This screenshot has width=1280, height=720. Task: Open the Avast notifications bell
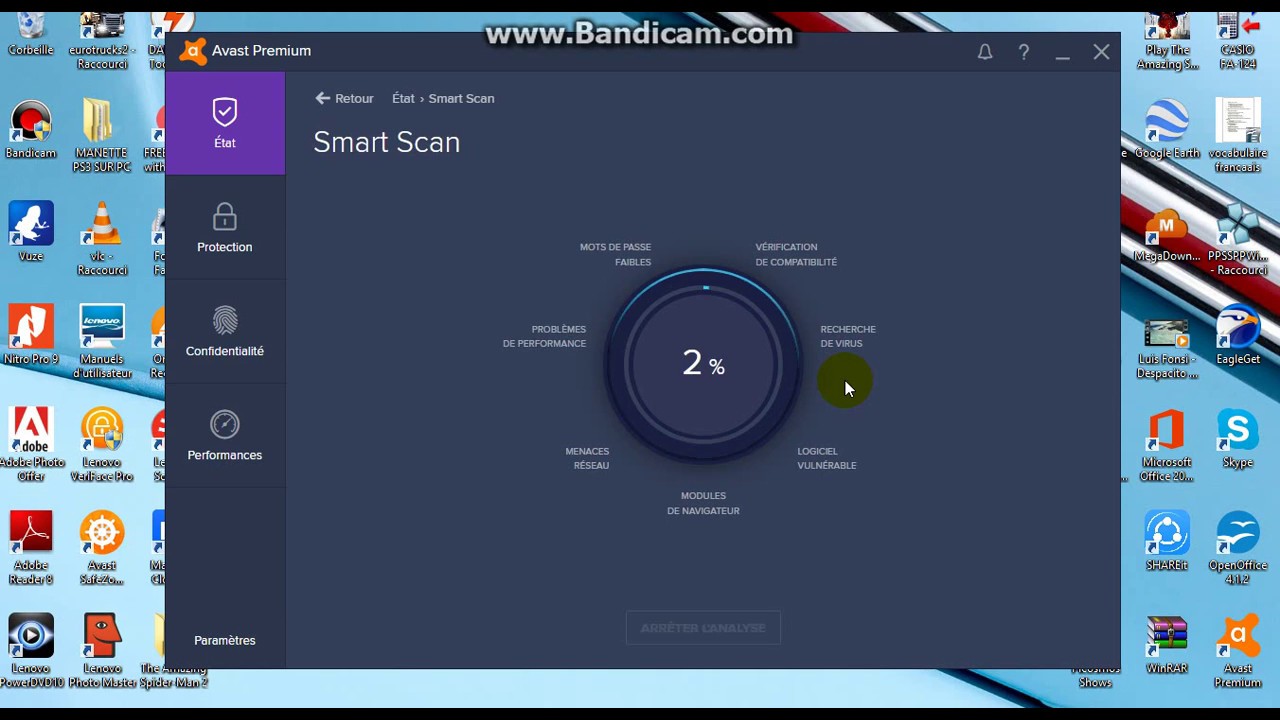pos(985,52)
